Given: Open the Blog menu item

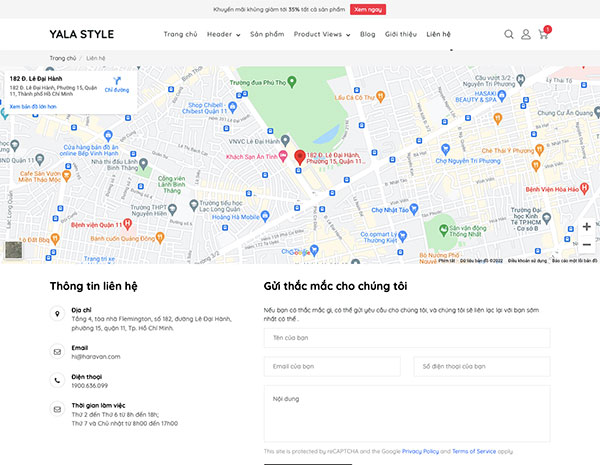Looking at the screenshot, I should 367,34.
